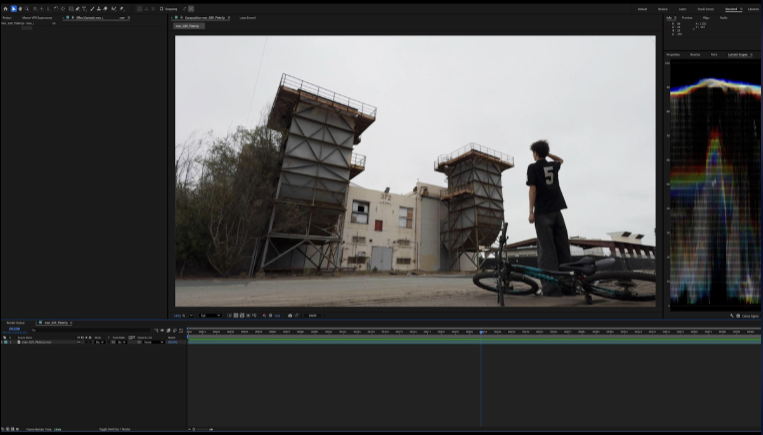Open the Audio panel tab
The height and width of the screenshot is (435, 763).
[724, 18]
